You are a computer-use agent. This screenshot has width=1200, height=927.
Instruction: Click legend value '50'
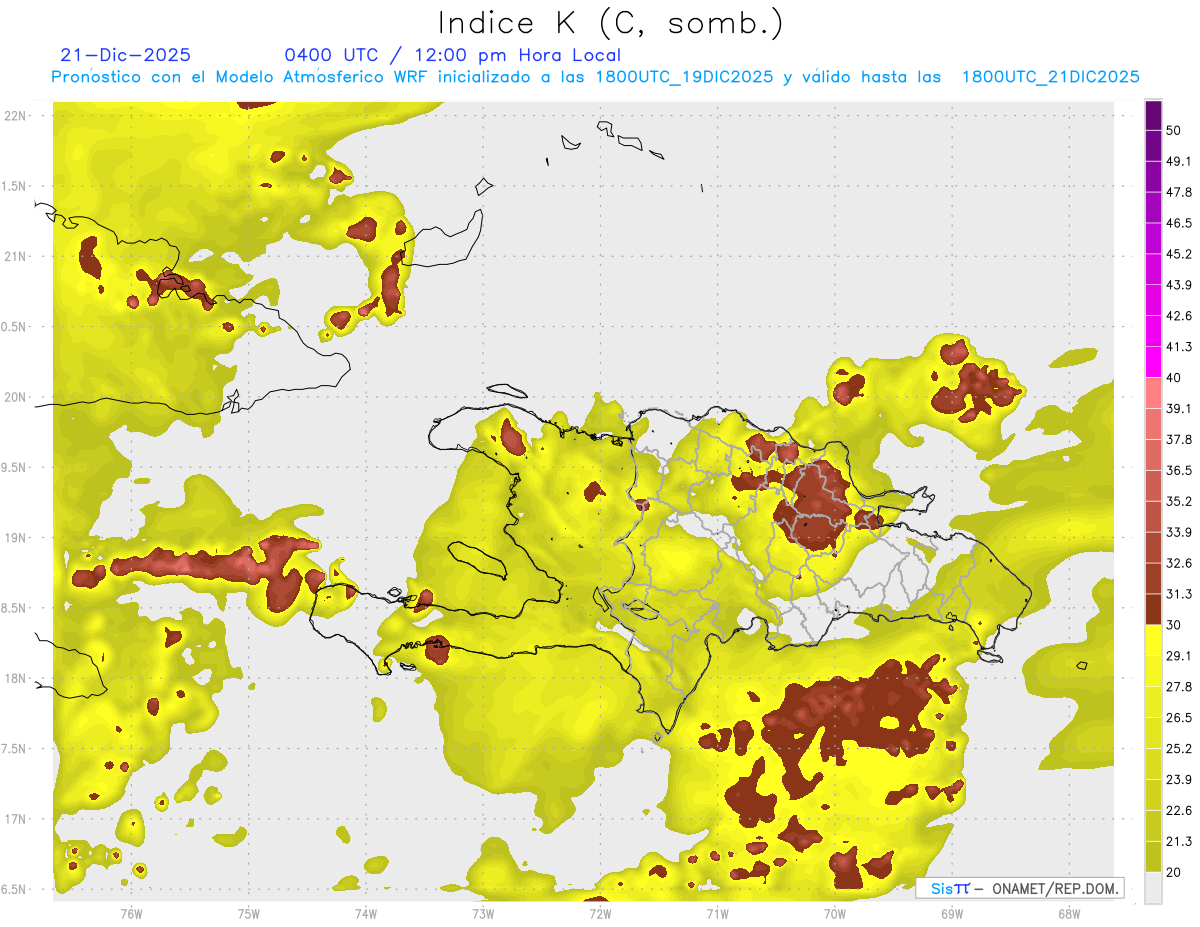click(1174, 130)
